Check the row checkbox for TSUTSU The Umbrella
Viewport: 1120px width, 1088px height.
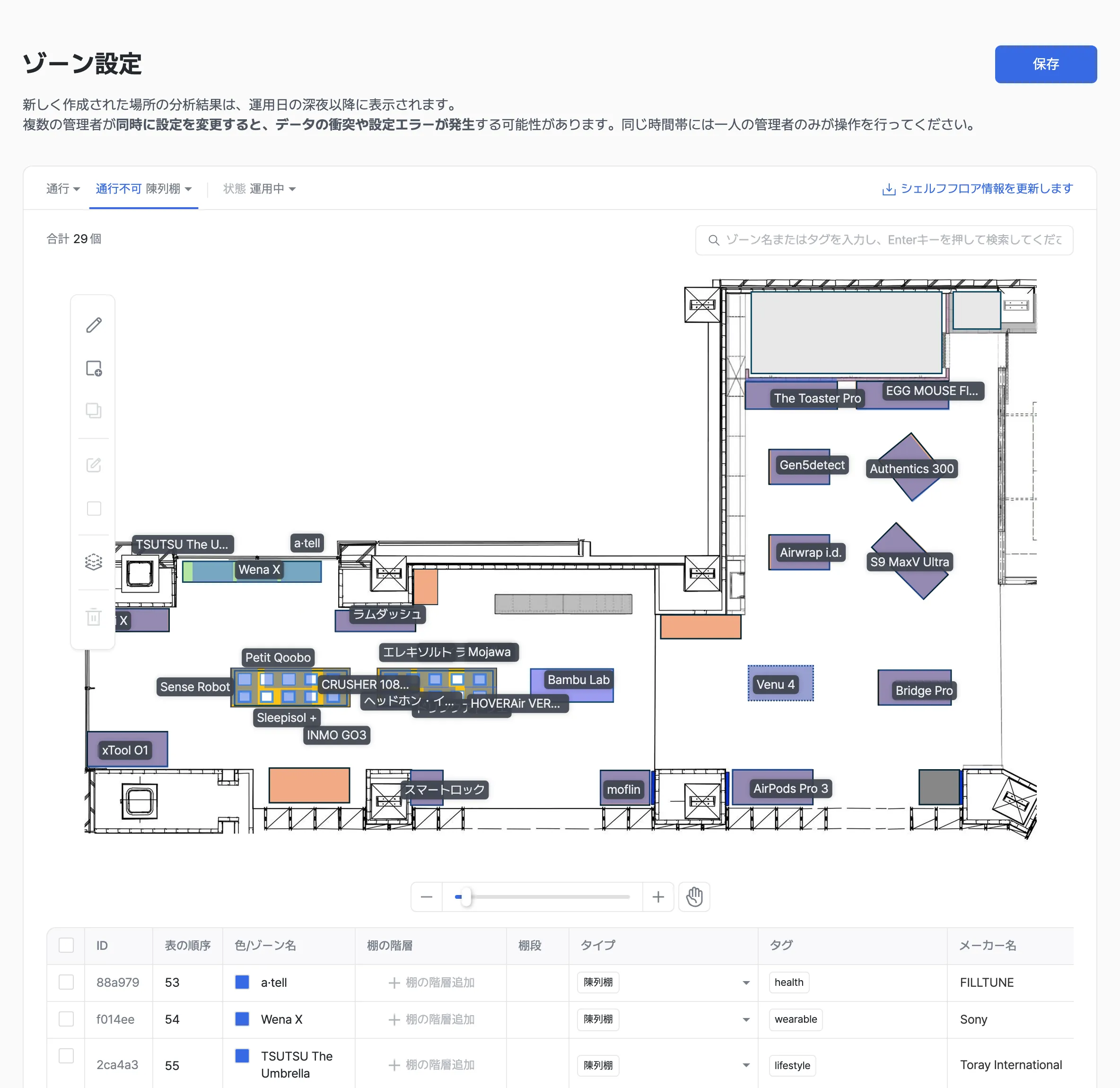pos(66,1055)
